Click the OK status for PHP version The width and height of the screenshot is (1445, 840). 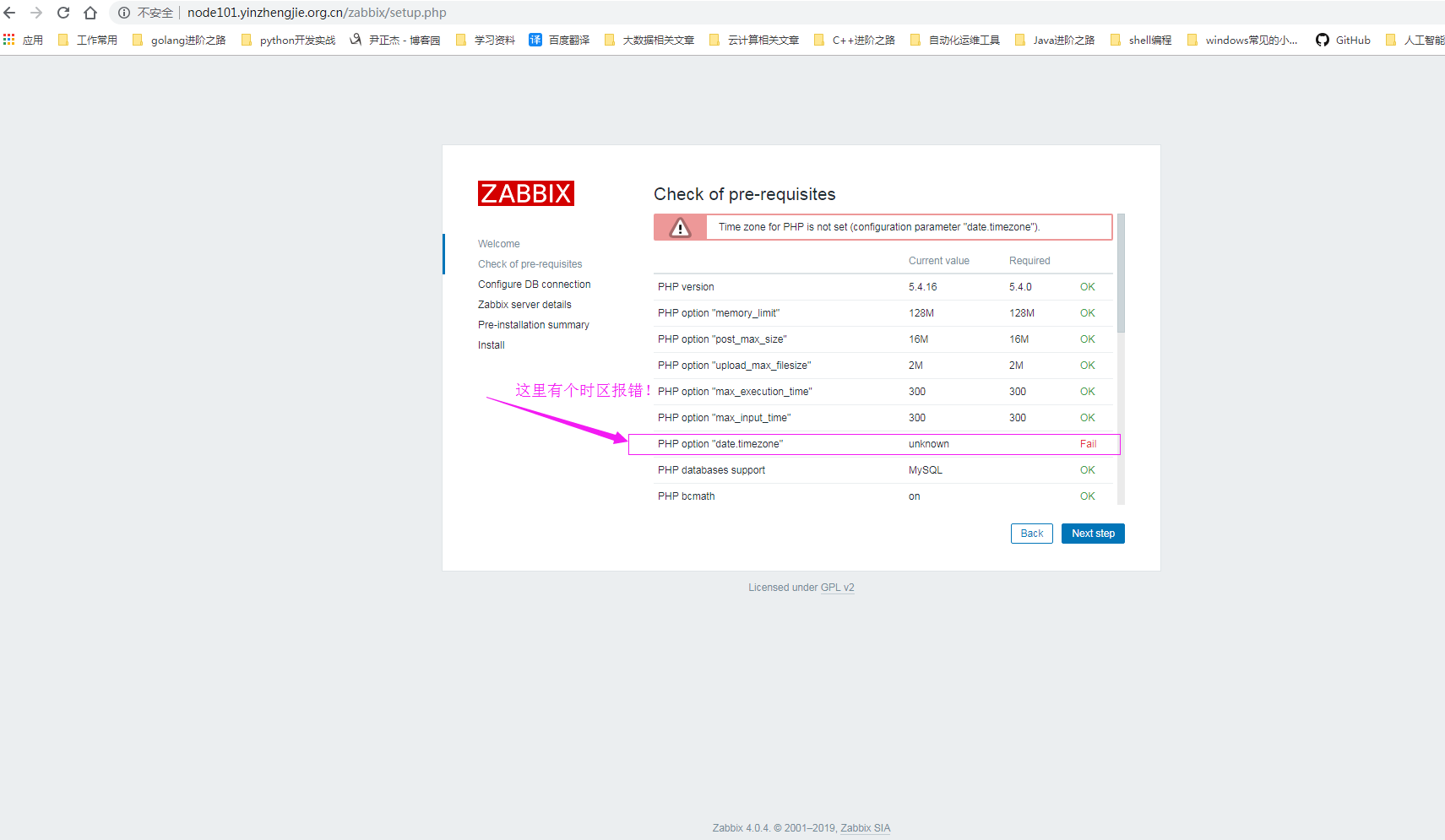[1088, 287]
